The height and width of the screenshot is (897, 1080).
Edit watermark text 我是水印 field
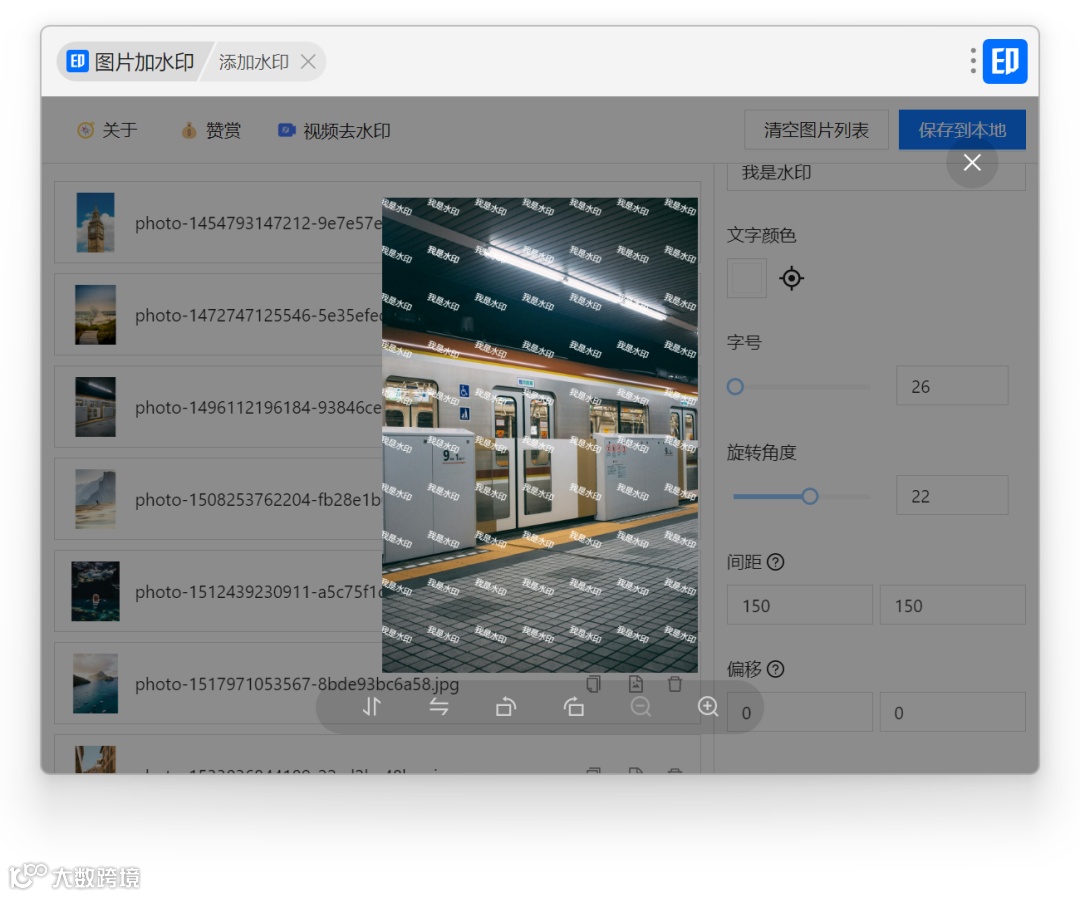876,174
